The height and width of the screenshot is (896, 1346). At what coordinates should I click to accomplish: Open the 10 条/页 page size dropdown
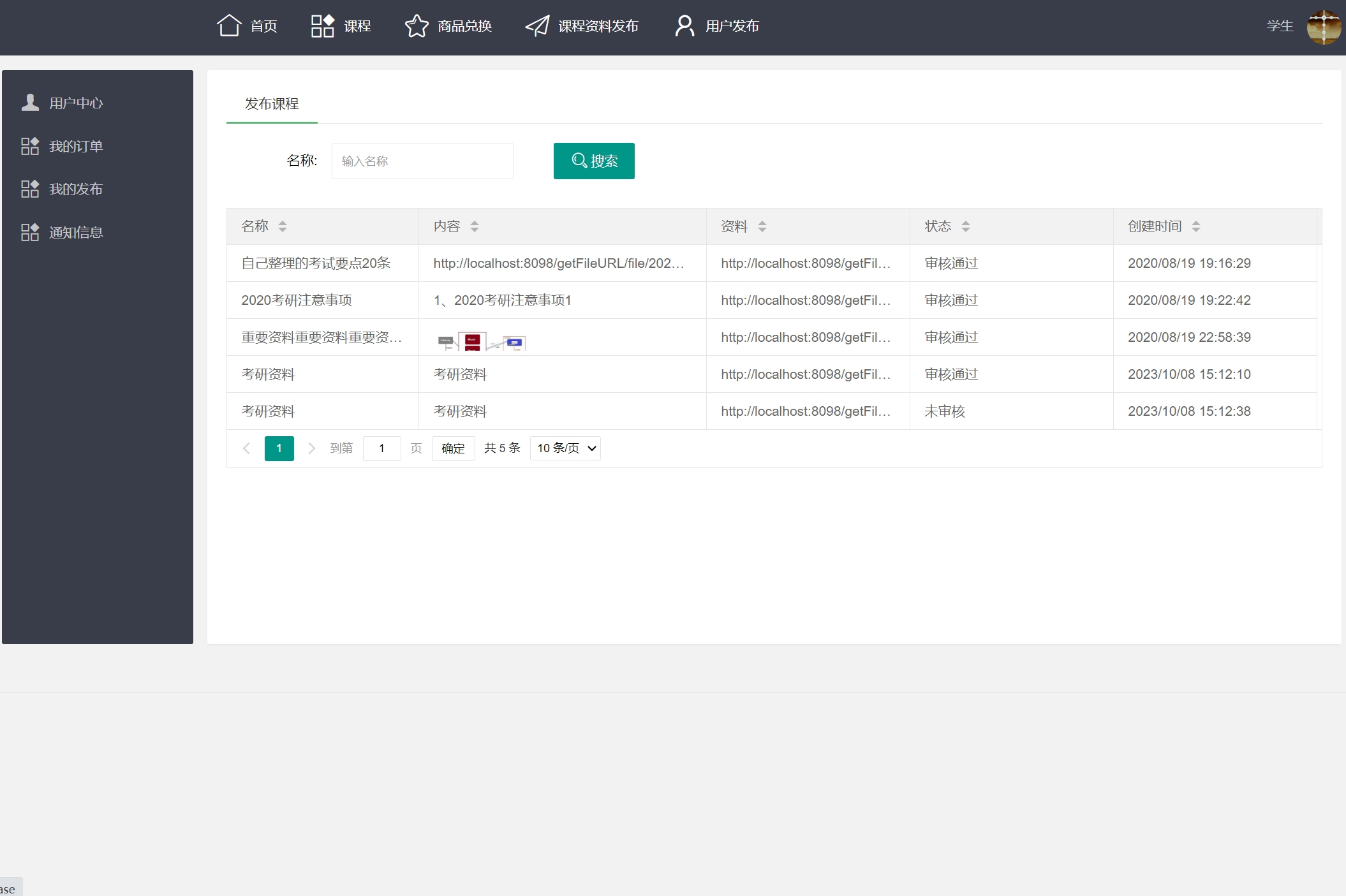[565, 448]
